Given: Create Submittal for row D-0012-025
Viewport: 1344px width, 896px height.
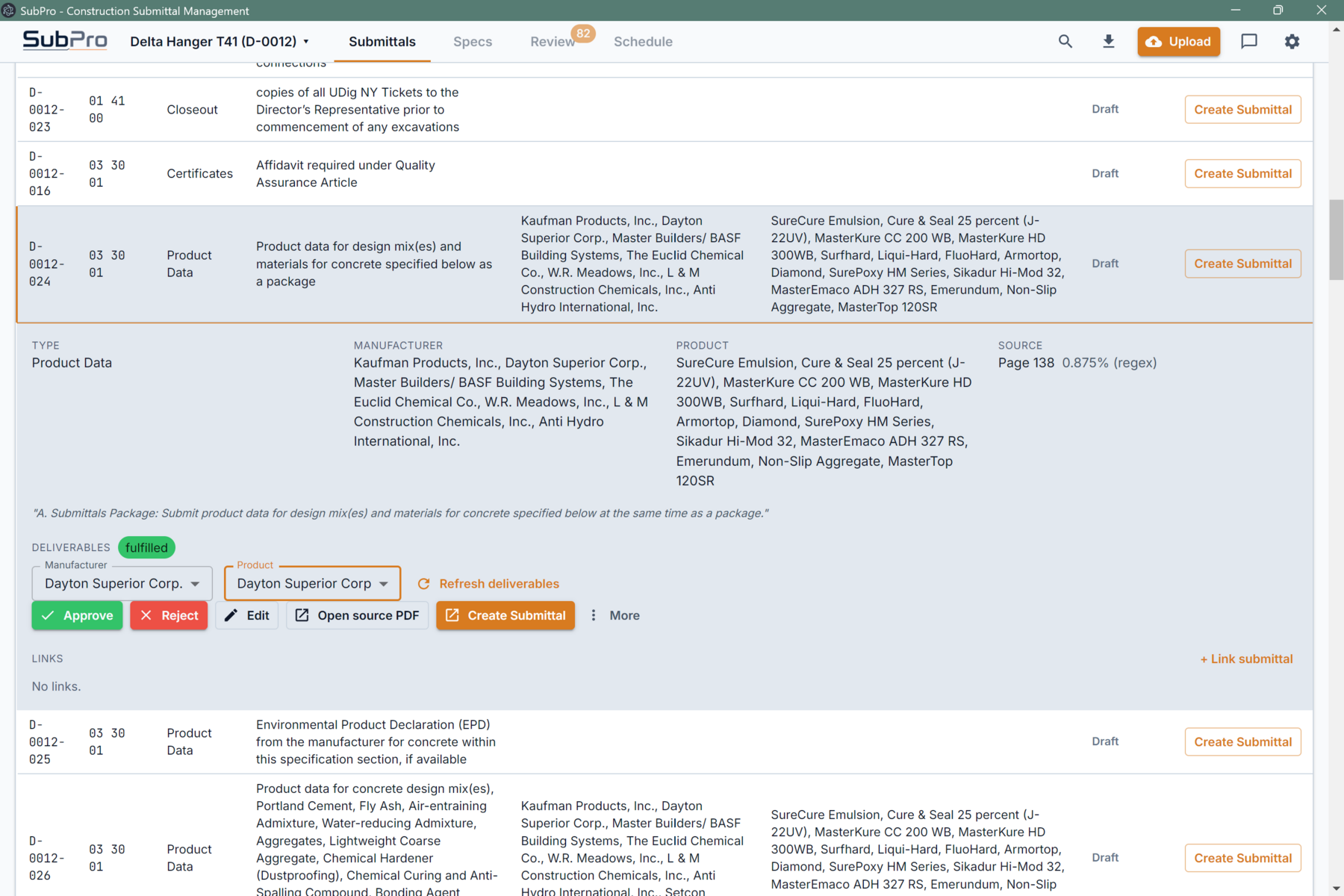Looking at the screenshot, I should [x=1242, y=741].
